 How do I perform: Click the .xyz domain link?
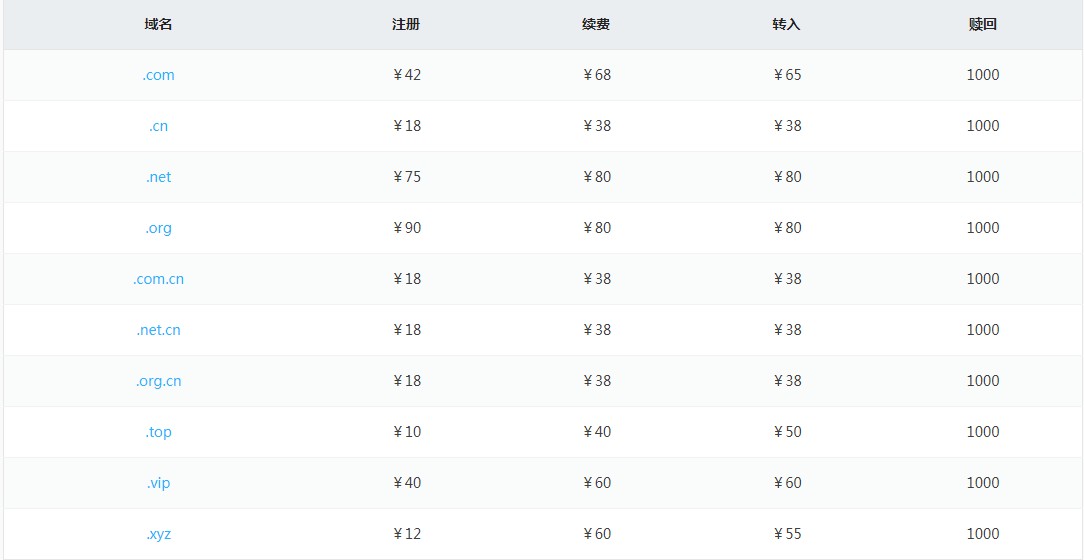158,534
